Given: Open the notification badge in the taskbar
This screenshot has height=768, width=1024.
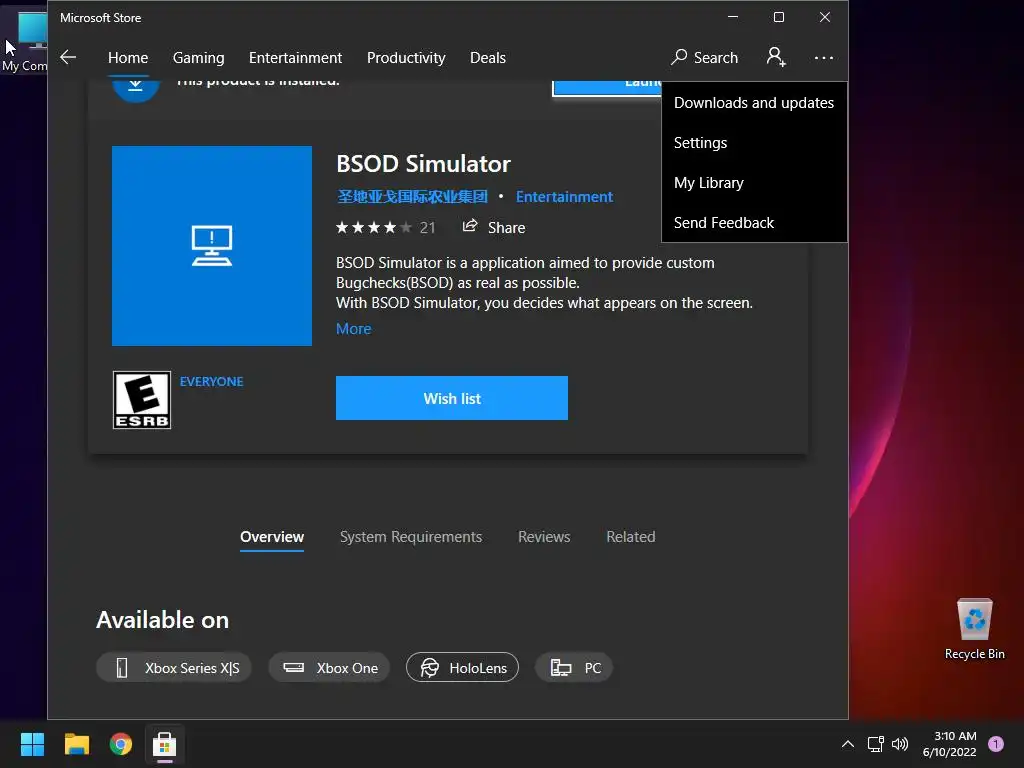Looking at the screenshot, I should 996,744.
